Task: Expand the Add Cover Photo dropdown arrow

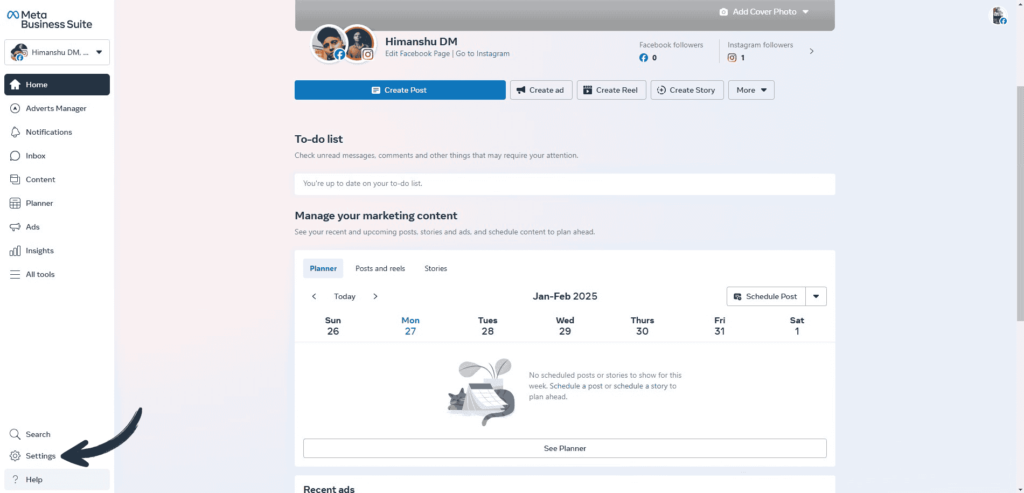Action: 805,12
